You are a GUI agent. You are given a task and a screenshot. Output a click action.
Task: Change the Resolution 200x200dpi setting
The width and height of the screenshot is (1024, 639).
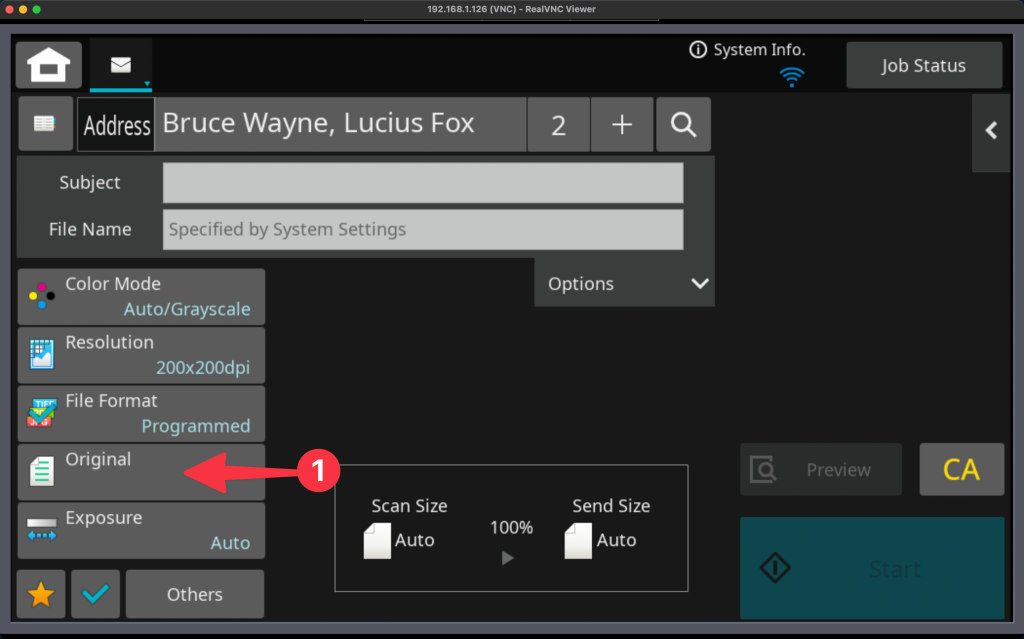(141, 355)
